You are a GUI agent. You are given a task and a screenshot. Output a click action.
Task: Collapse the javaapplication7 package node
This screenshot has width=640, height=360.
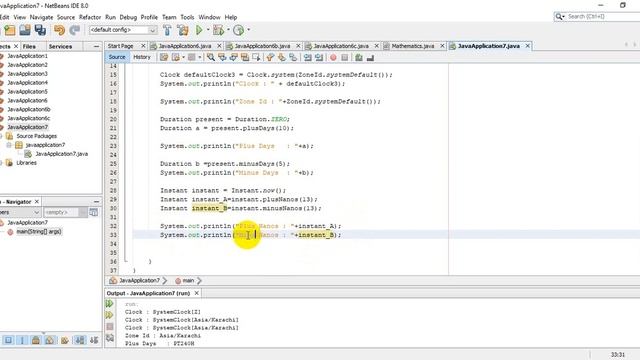click(x=9, y=145)
